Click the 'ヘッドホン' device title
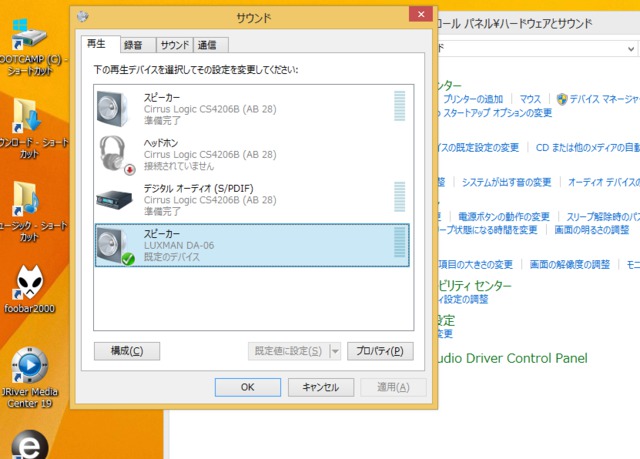640x459 pixels. (x=161, y=143)
